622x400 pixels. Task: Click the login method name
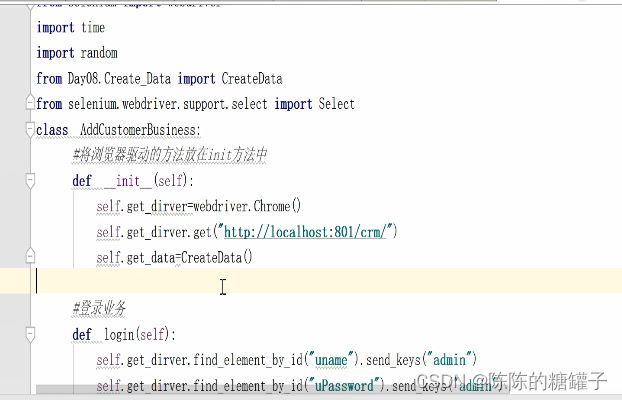(x=123, y=334)
